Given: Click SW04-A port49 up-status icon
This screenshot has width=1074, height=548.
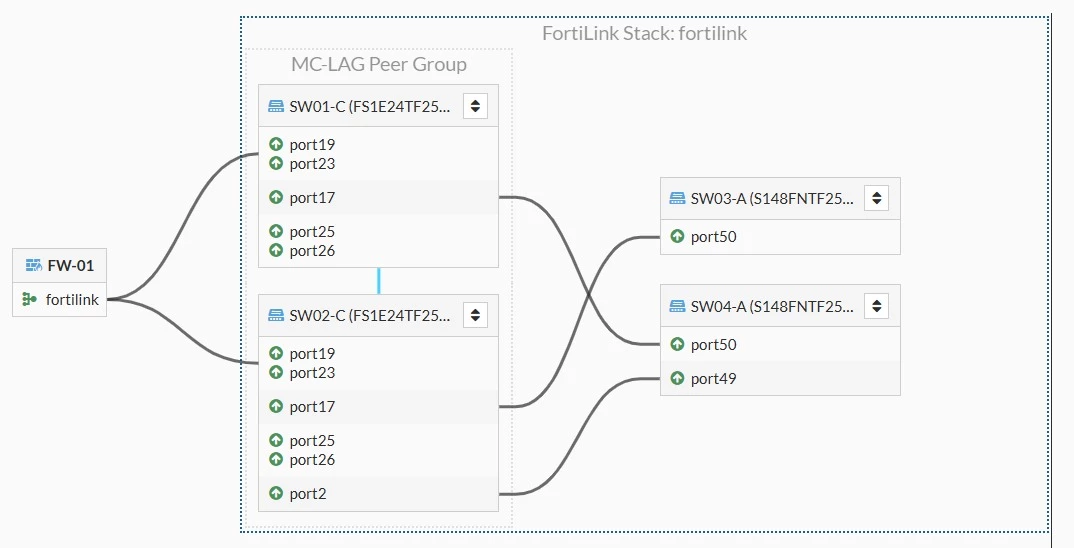Looking at the screenshot, I should pyautogui.click(x=677, y=378).
